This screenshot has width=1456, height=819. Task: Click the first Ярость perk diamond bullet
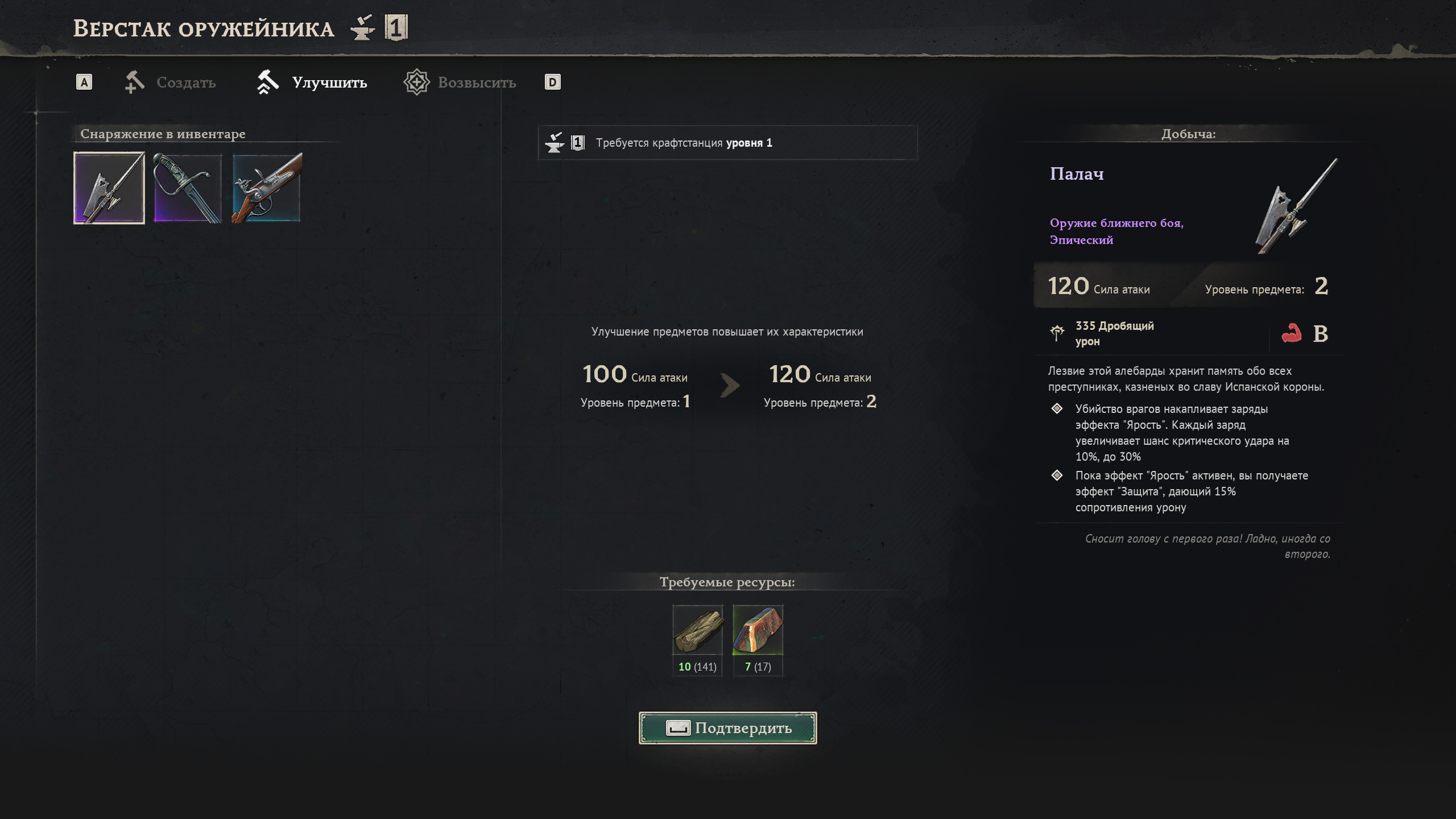[1057, 408]
